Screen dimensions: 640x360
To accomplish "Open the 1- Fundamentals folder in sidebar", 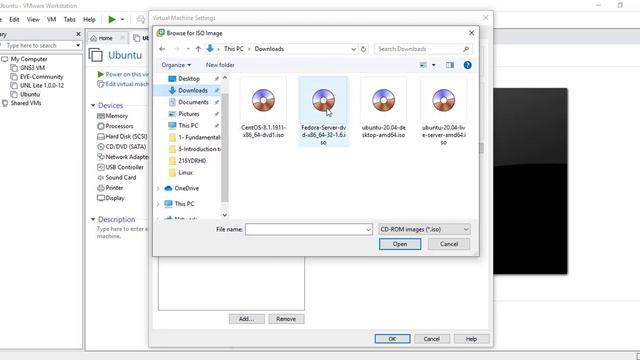I will point(195,137).
